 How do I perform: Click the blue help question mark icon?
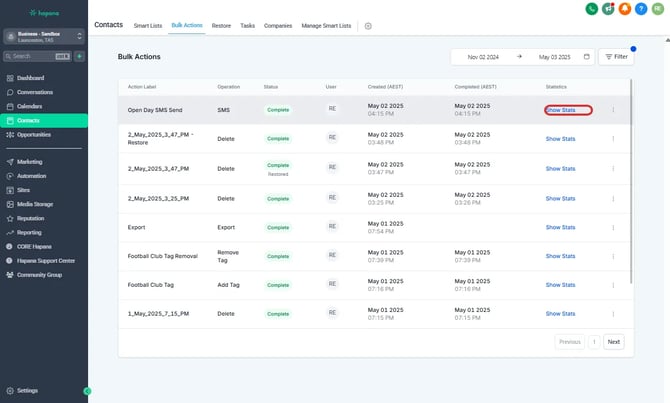tap(641, 9)
